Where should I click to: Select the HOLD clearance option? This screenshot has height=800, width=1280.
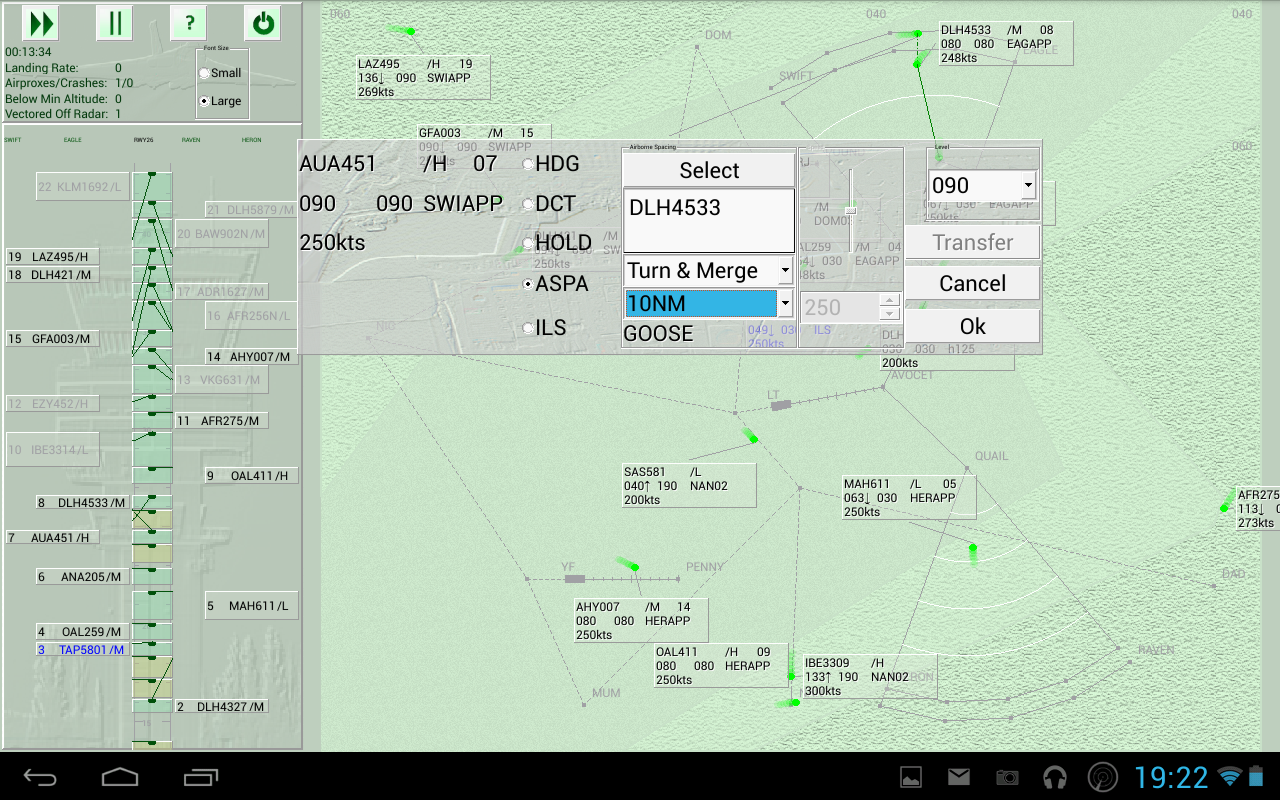(557, 243)
